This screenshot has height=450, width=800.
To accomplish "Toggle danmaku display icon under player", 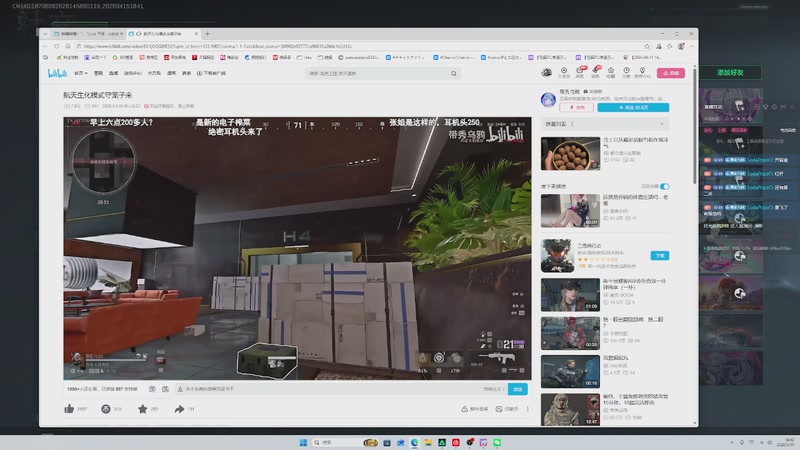I will pyautogui.click(x=152, y=389).
